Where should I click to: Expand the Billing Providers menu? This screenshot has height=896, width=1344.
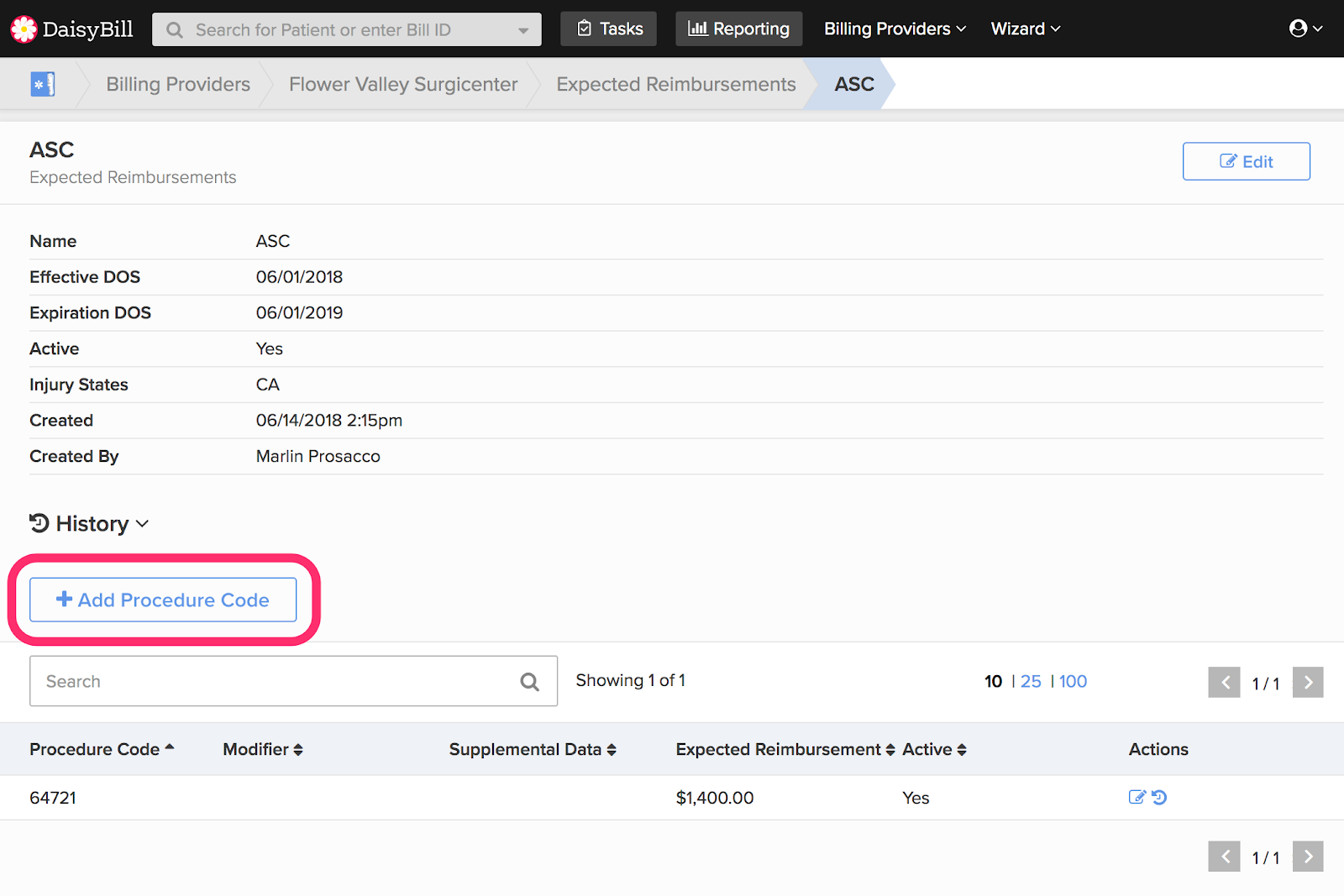(895, 29)
